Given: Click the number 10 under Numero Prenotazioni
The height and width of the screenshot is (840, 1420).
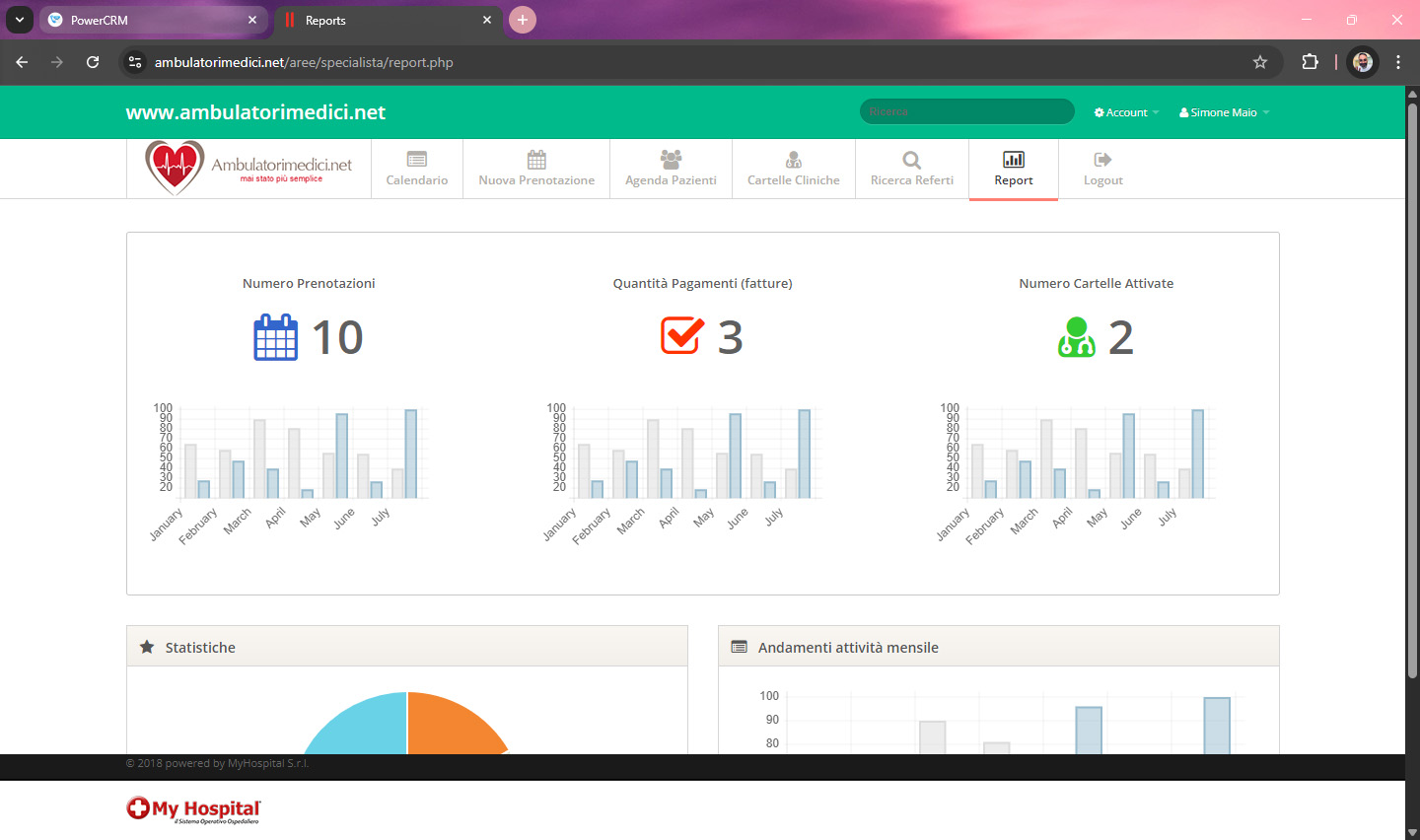Looking at the screenshot, I should click(337, 337).
